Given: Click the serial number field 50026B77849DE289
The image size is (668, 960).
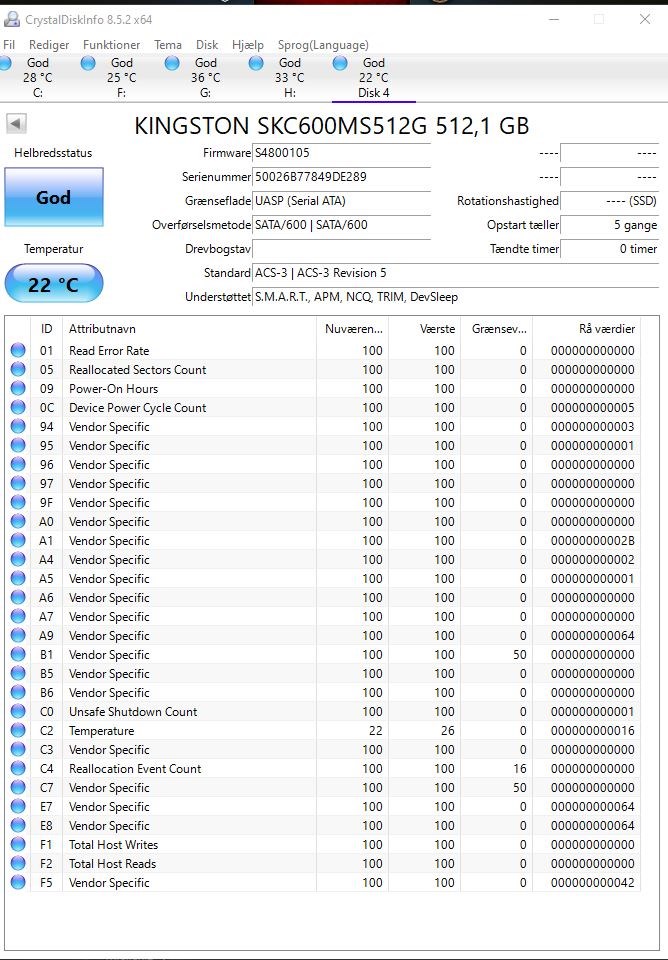Looking at the screenshot, I should (342, 177).
